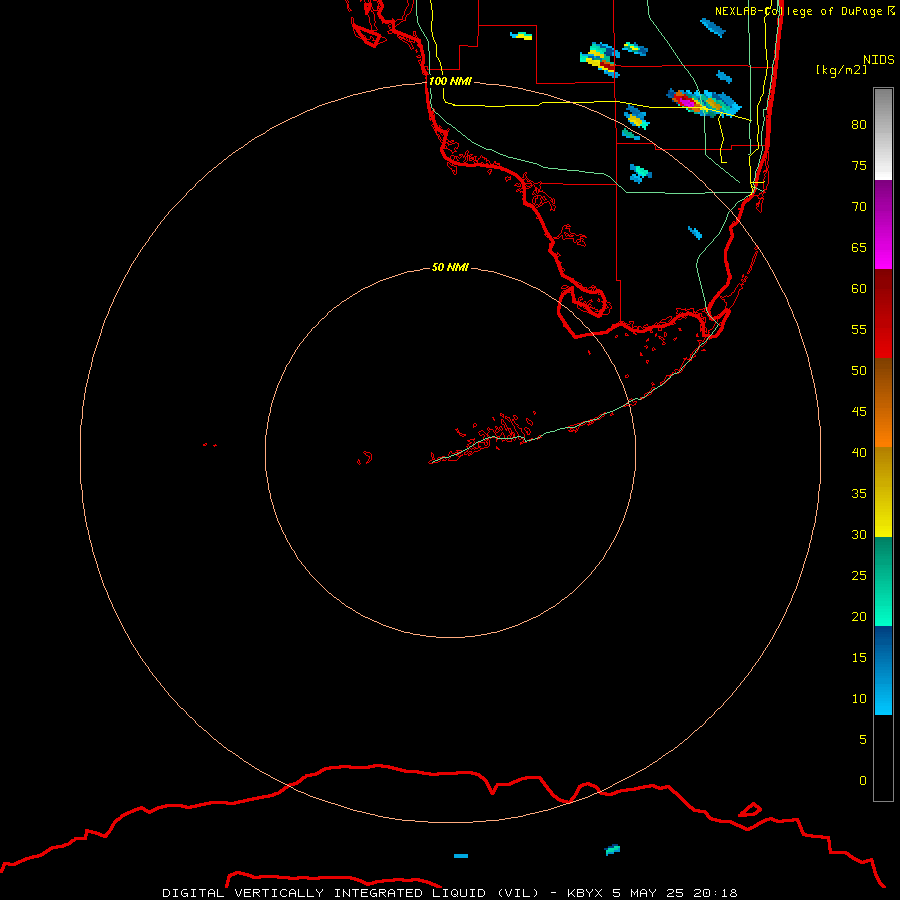Image resolution: width=900 pixels, height=900 pixels.
Task: Click the 100 NMI range ring label
Action: tap(450, 81)
